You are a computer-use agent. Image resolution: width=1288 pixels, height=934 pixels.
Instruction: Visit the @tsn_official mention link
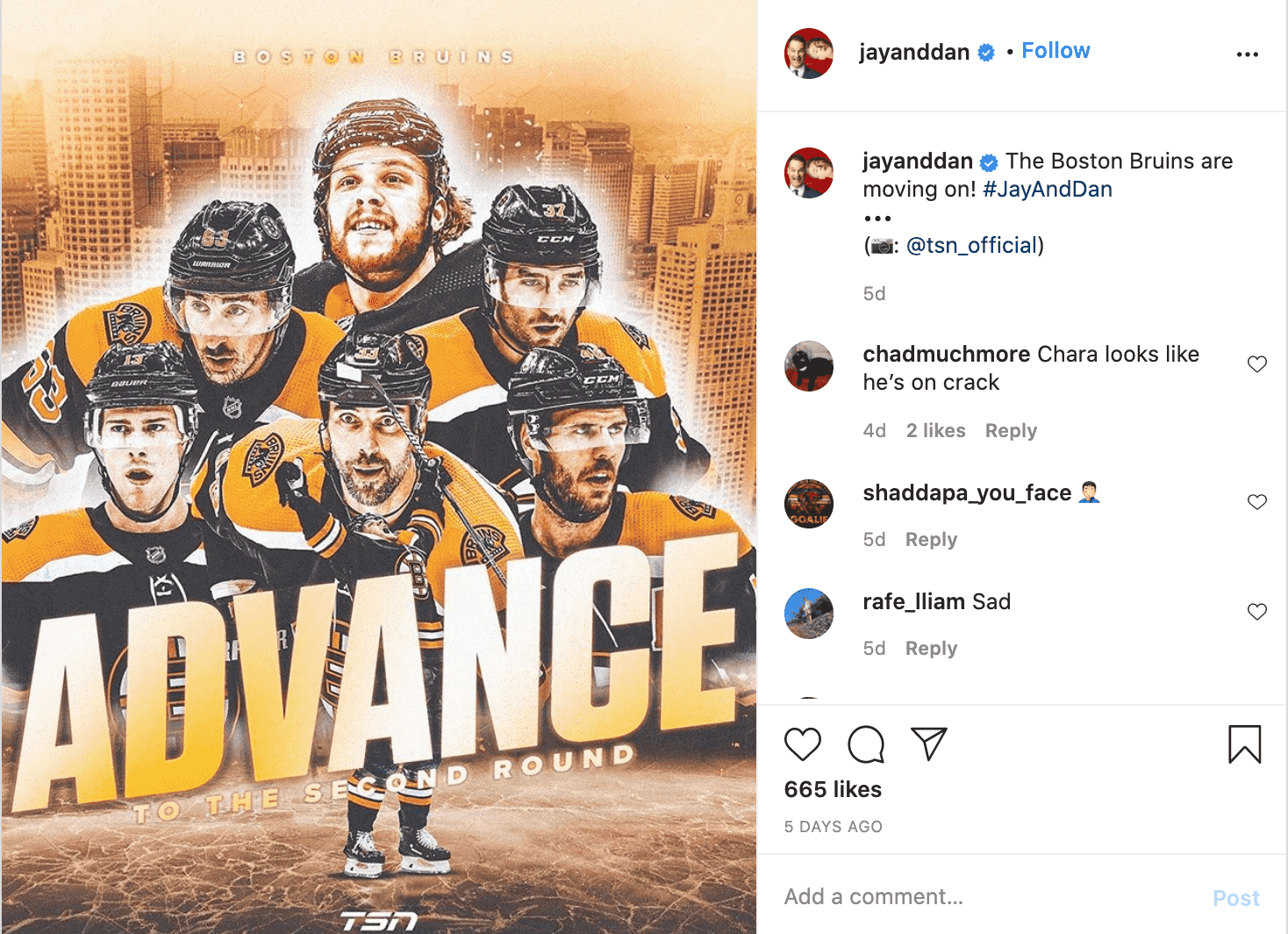[972, 246]
